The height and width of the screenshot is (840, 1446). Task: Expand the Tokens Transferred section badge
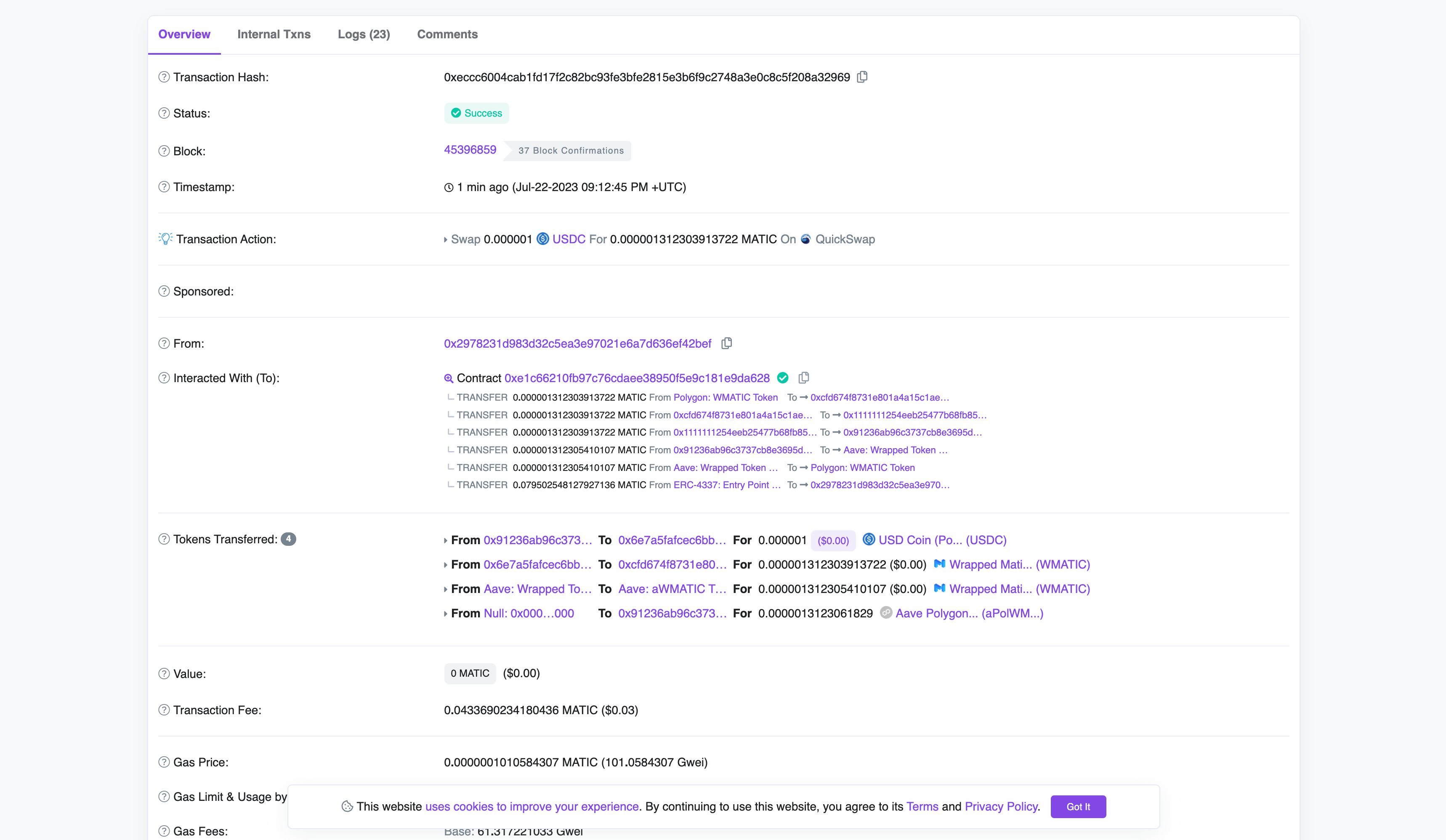[289, 539]
